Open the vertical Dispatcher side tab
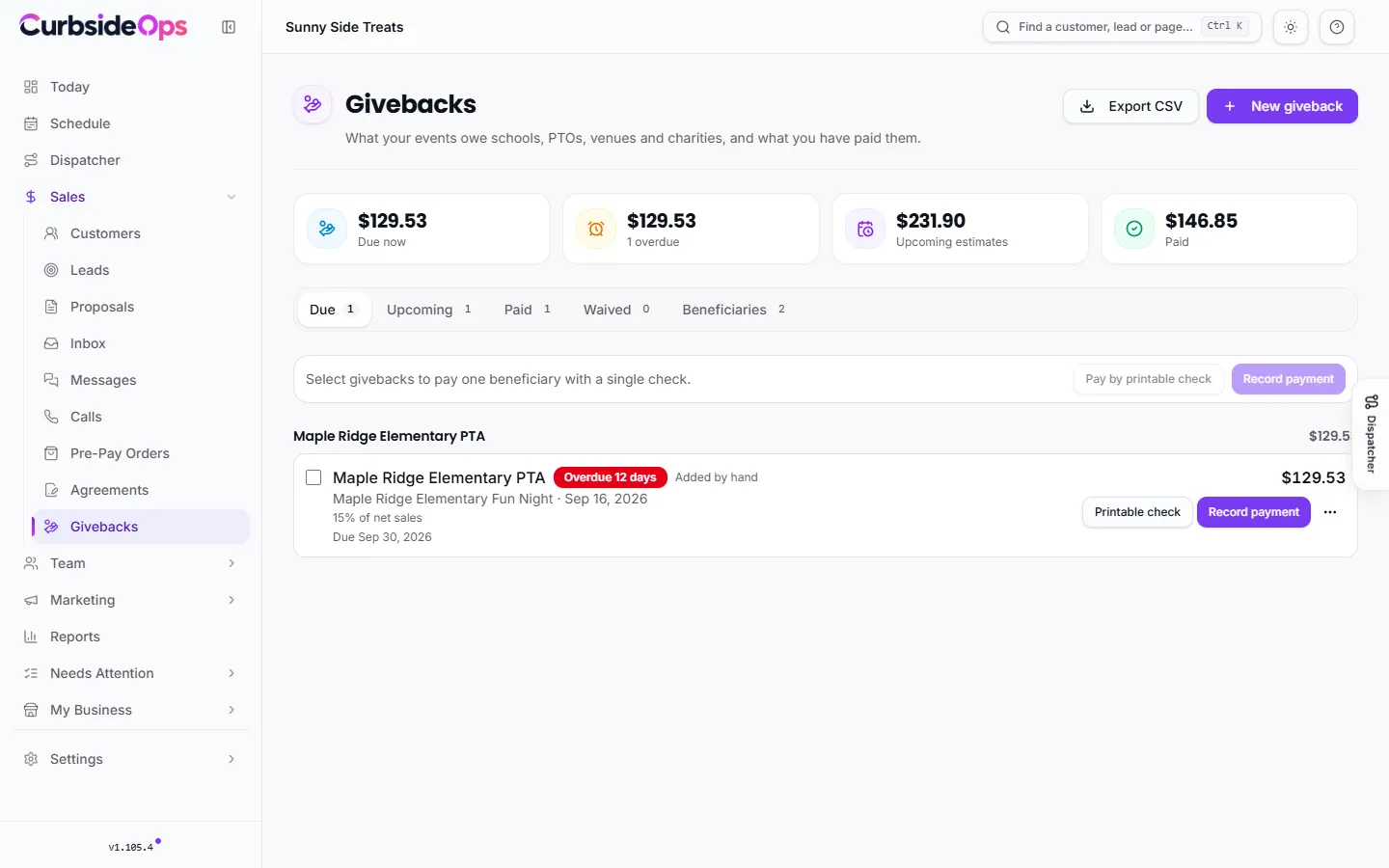 coord(1371,434)
